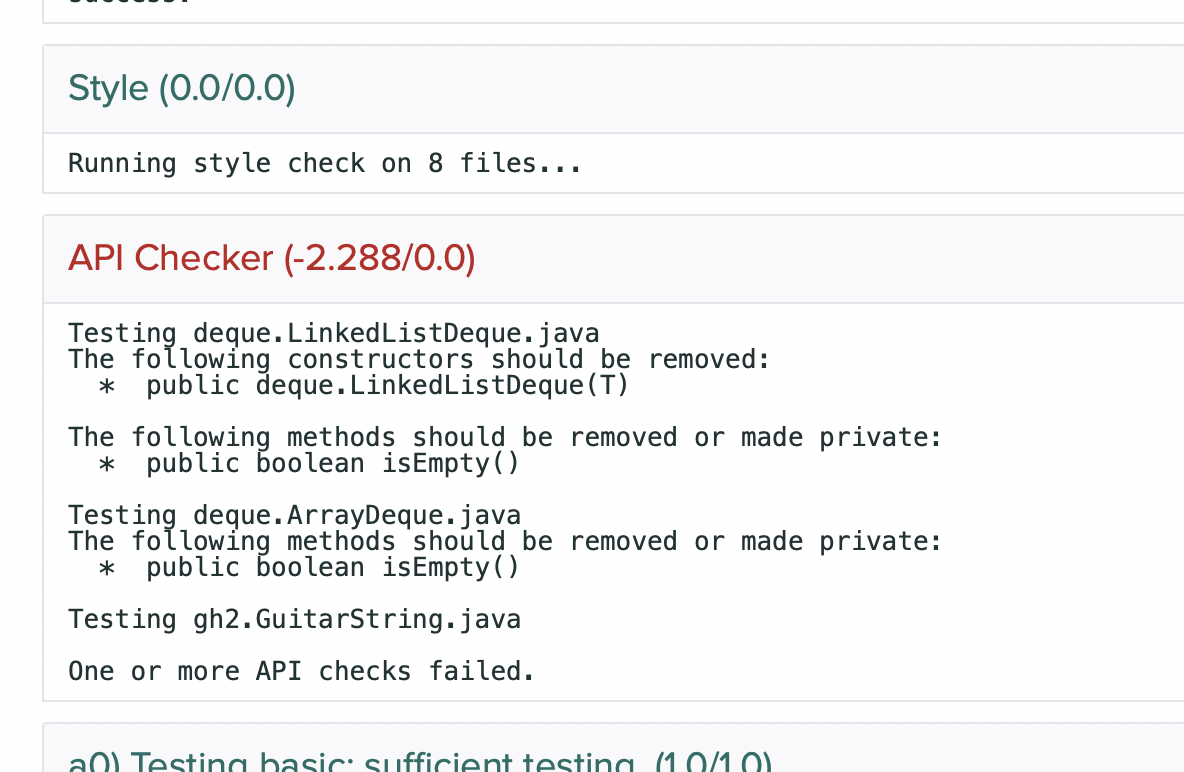
Task: Click 'One or more API checks failed.' message
Action: 301,671
